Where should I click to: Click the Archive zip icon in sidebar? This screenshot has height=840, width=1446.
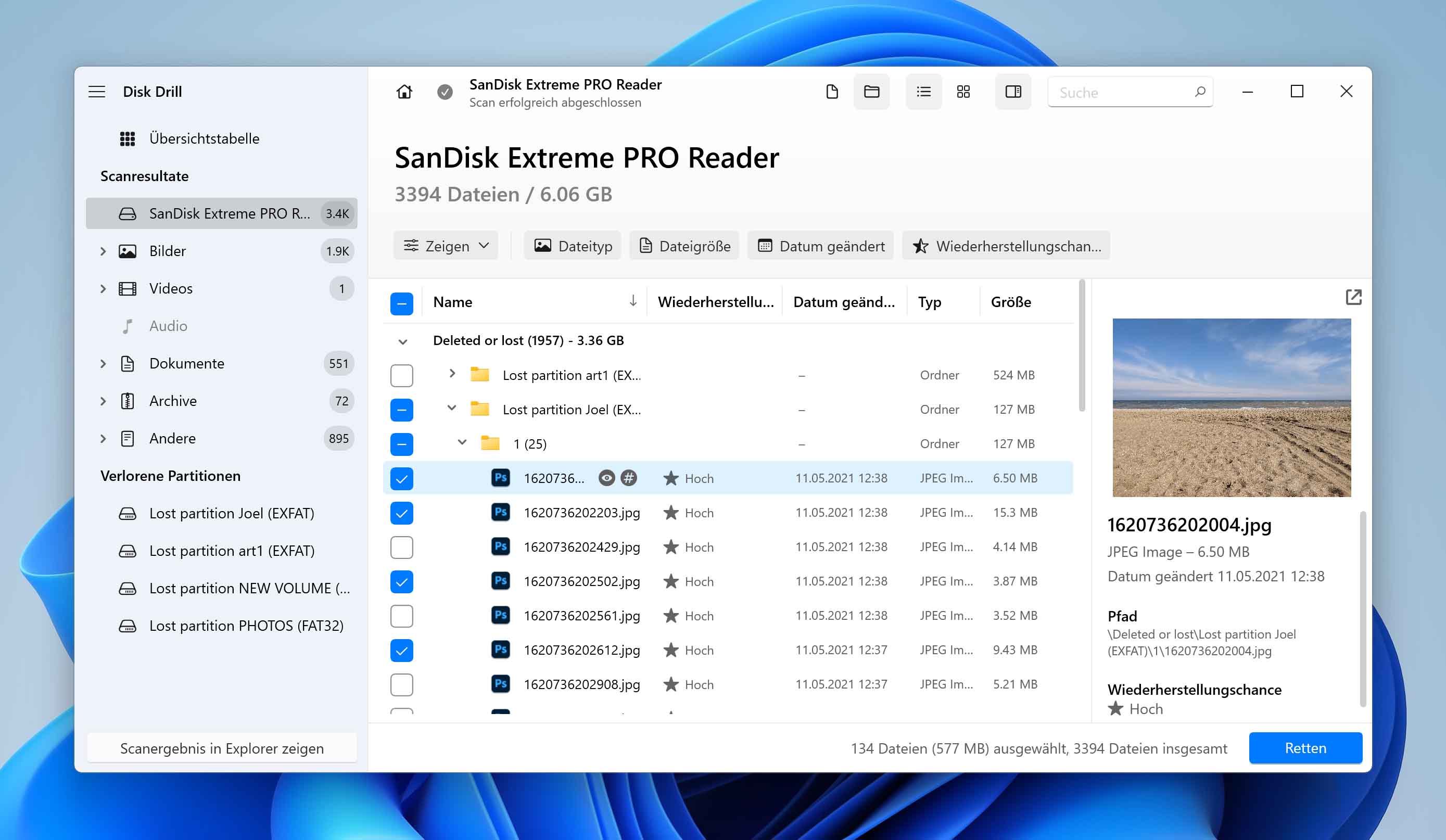click(128, 401)
